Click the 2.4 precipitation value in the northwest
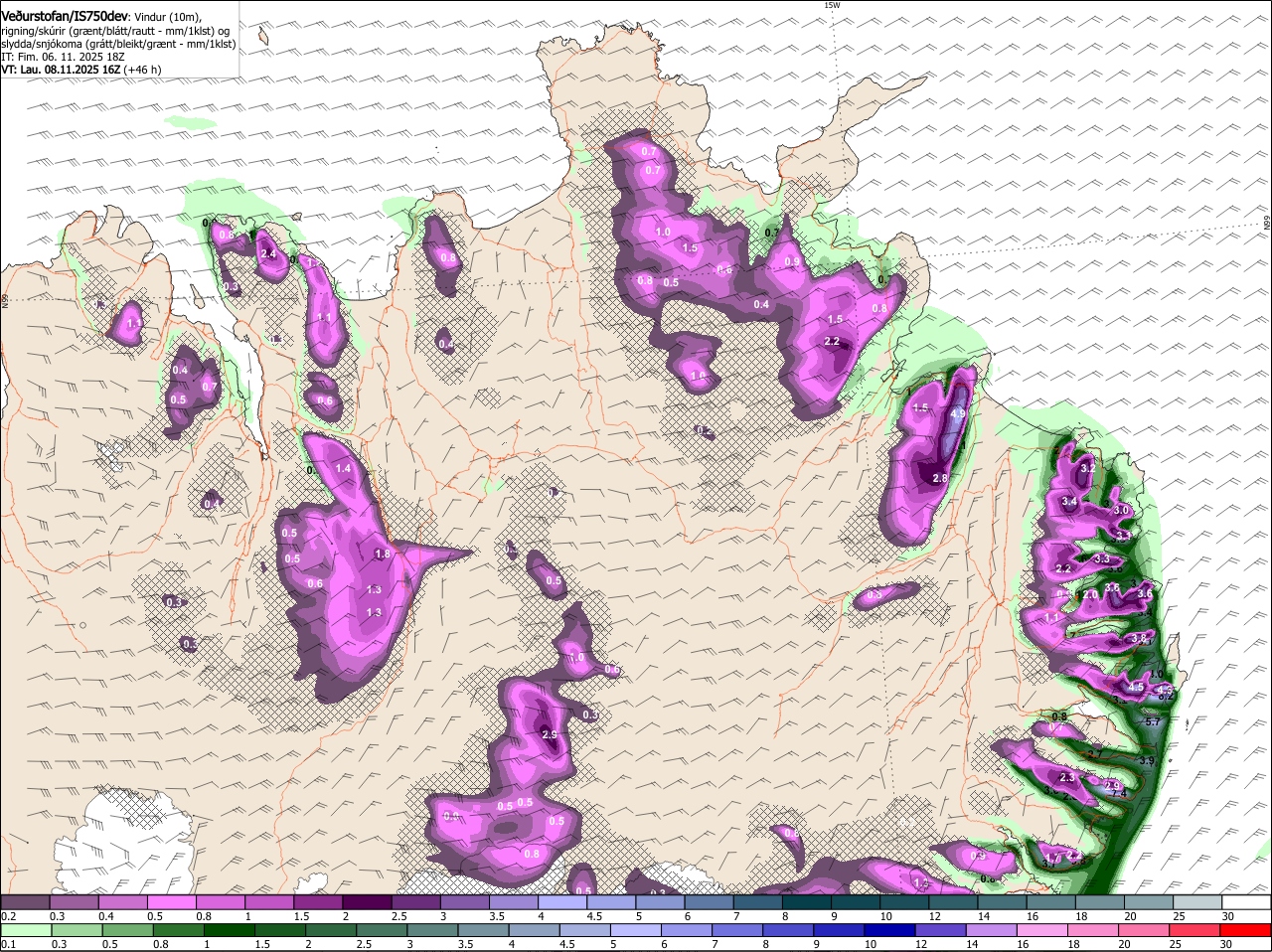The image size is (1272, 952). 267,254
